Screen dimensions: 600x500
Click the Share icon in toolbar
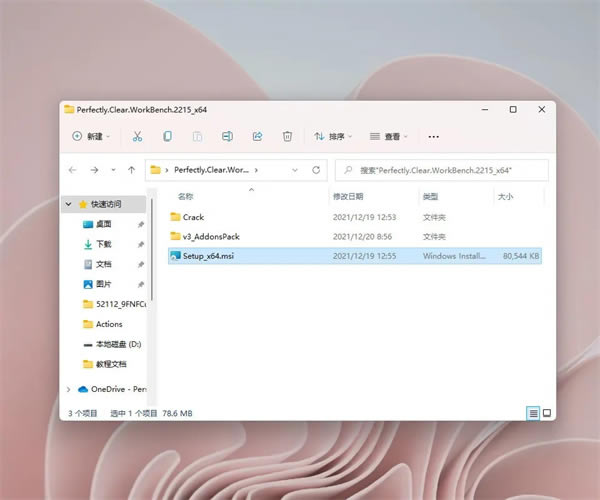click(x=258, y=137)
